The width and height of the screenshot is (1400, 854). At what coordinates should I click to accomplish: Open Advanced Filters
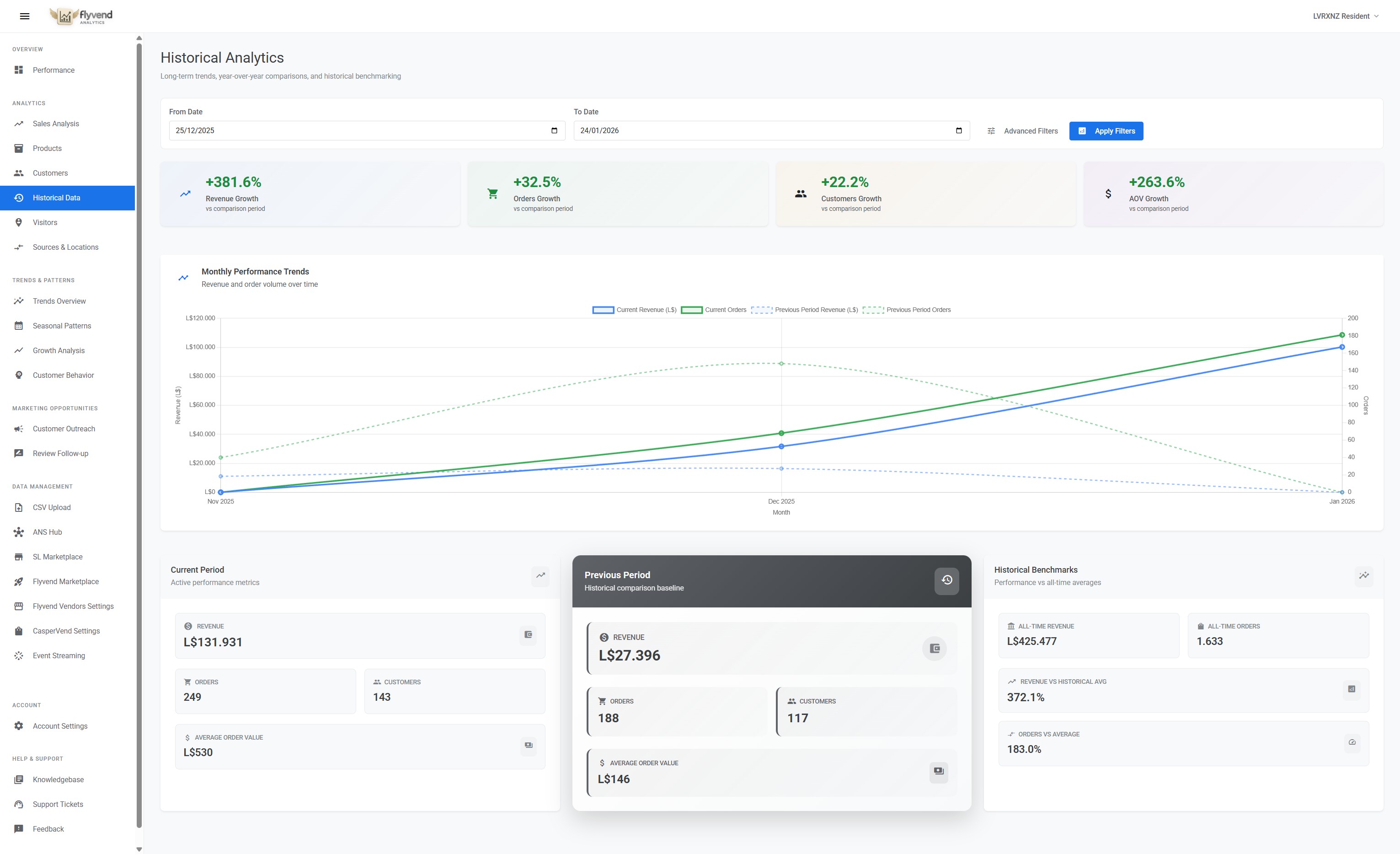(x=1023, y=131)
